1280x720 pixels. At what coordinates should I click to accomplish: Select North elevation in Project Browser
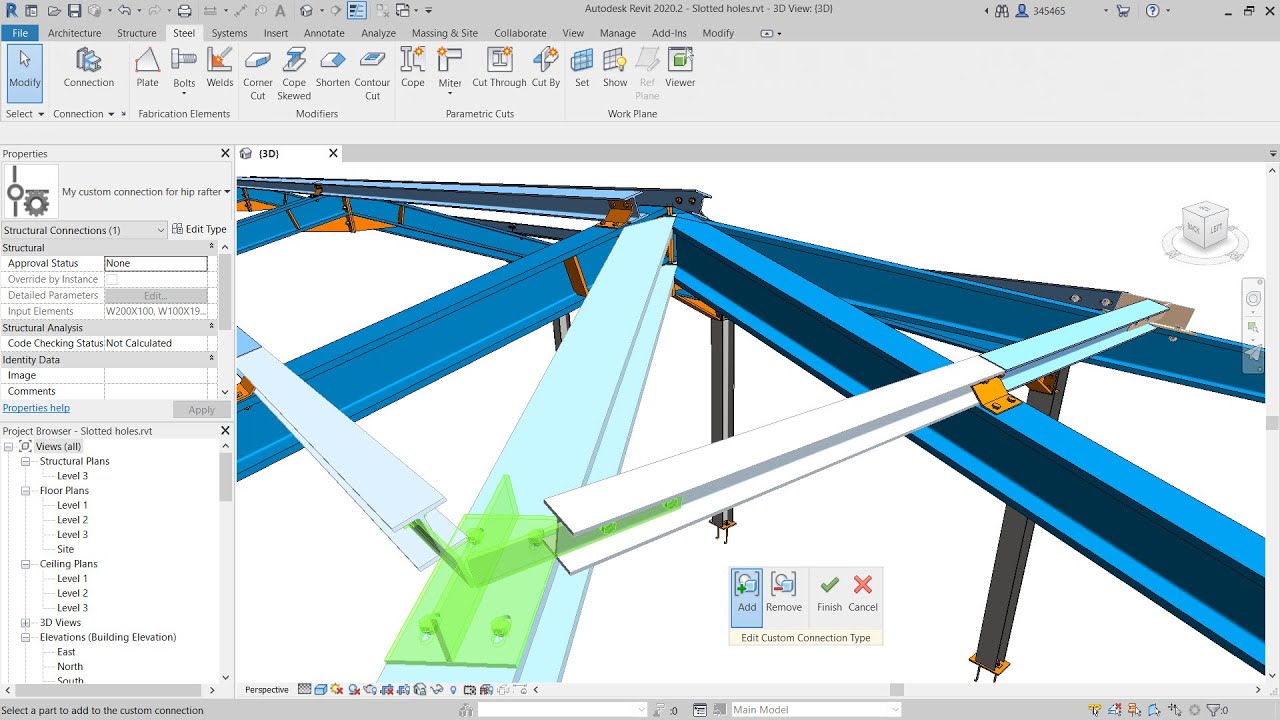coord(70,666)
